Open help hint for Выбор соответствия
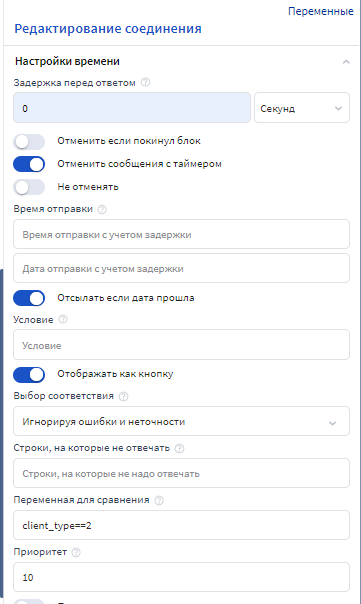361x604 pixels. [x=123, y=396]
